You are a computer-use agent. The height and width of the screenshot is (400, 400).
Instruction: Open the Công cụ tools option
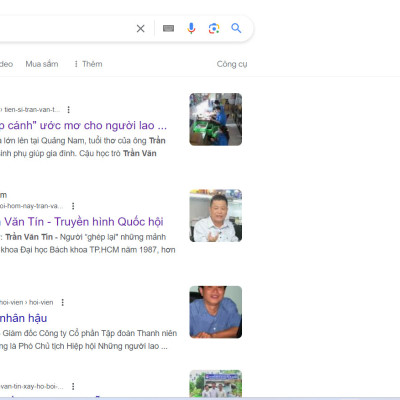pyautogui.click(x=232, y=64)
